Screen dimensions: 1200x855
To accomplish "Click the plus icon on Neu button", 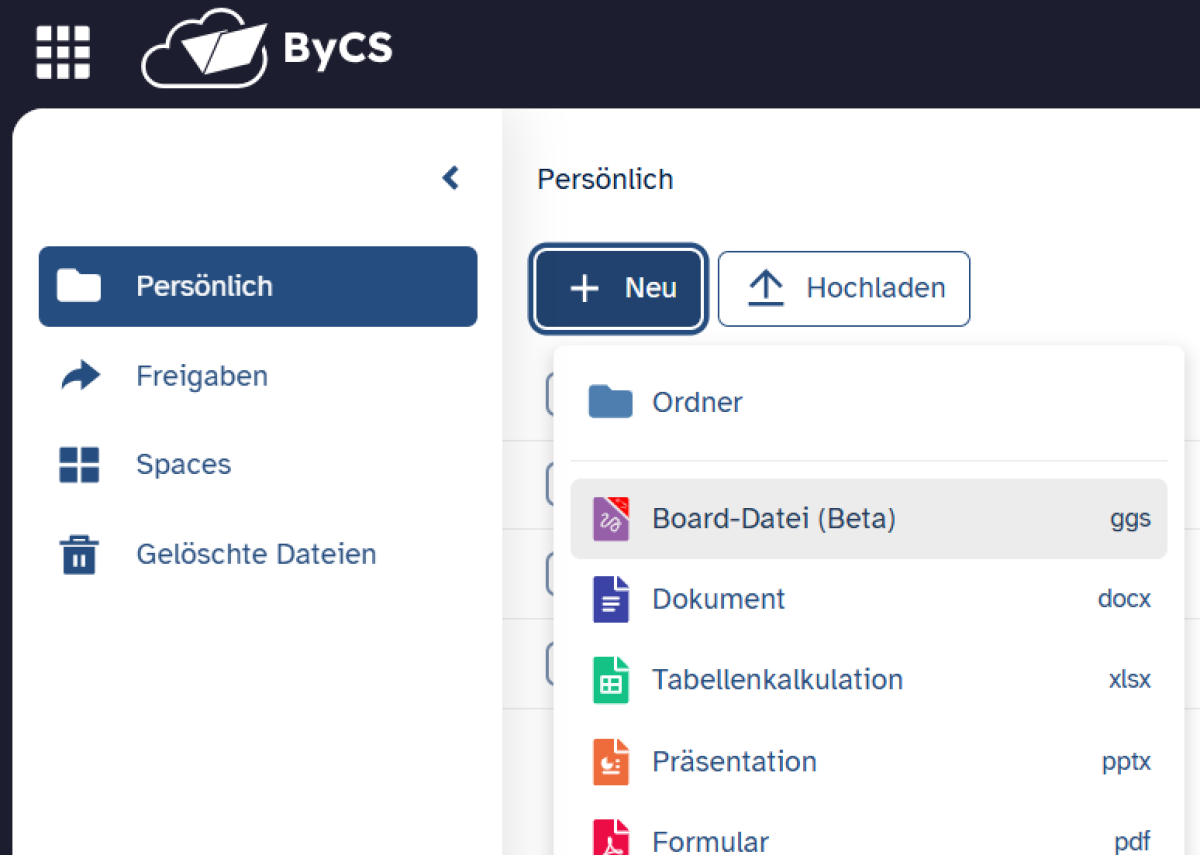I will [584, 289].
